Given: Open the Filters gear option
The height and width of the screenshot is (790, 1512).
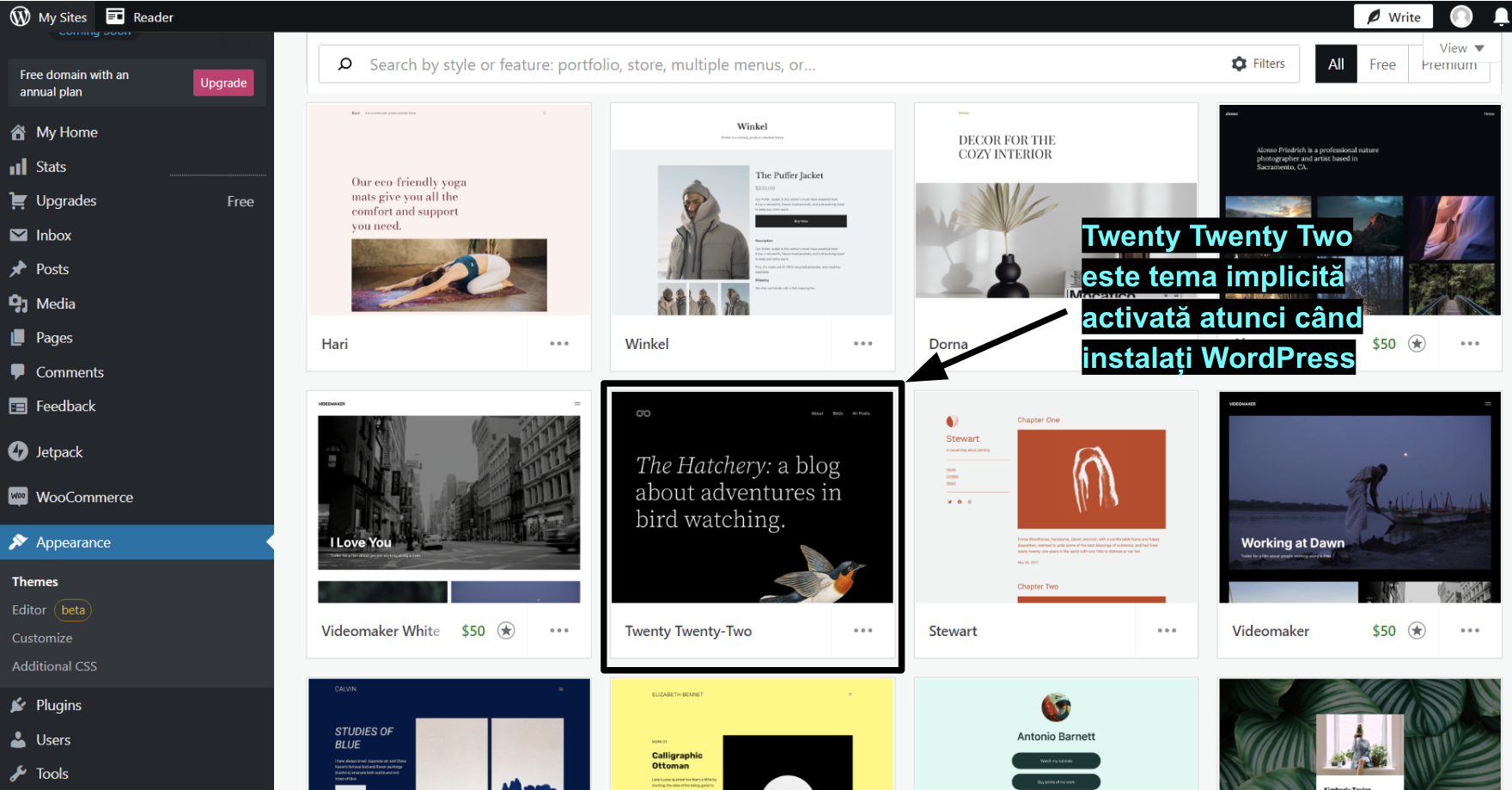Looking at the screenshot, I should pyautogui.click(x=1258, y=64).
